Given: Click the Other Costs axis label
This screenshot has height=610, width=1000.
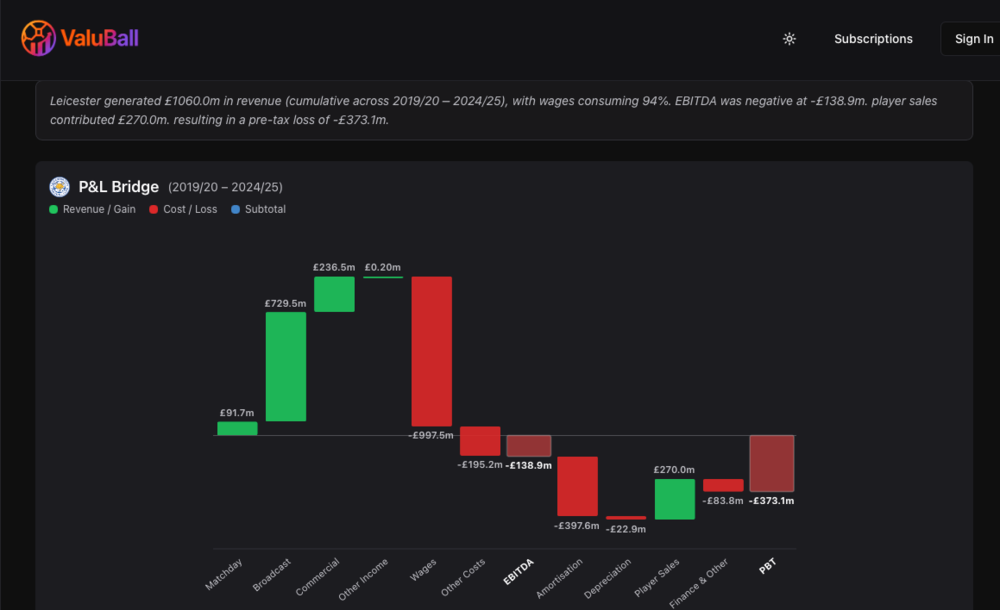Looking at the screenshot, I should (x=463, y=577).
